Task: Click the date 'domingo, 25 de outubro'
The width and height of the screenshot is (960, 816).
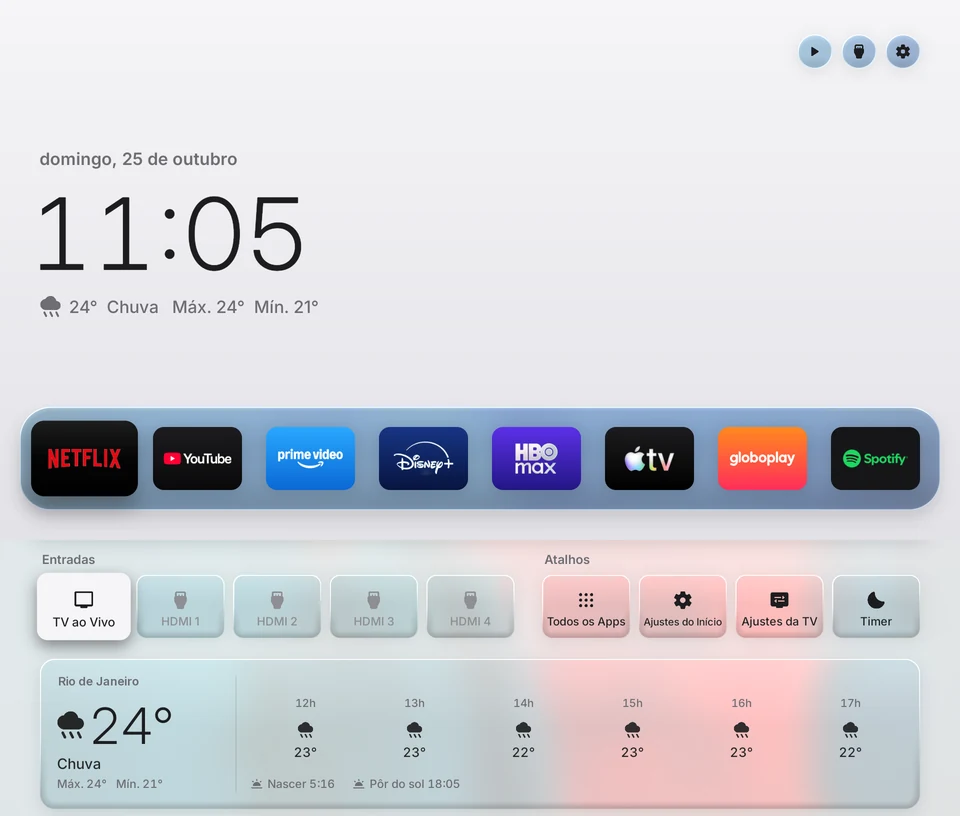Action: [138, 159]
